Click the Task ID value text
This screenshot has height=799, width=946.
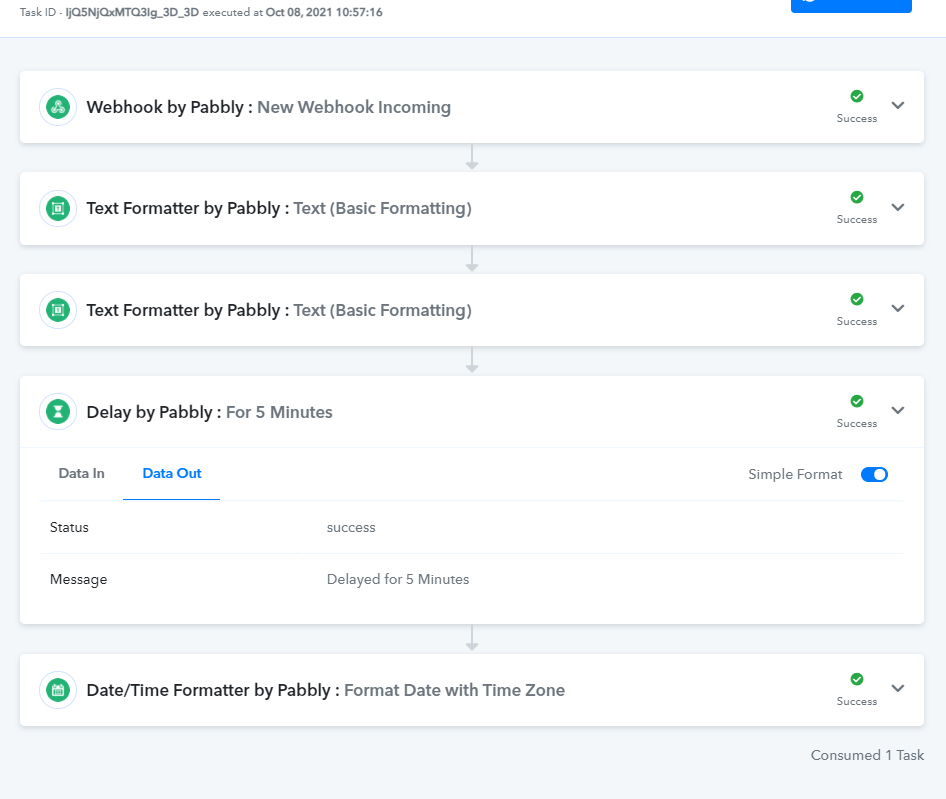[x=132, y=12]
